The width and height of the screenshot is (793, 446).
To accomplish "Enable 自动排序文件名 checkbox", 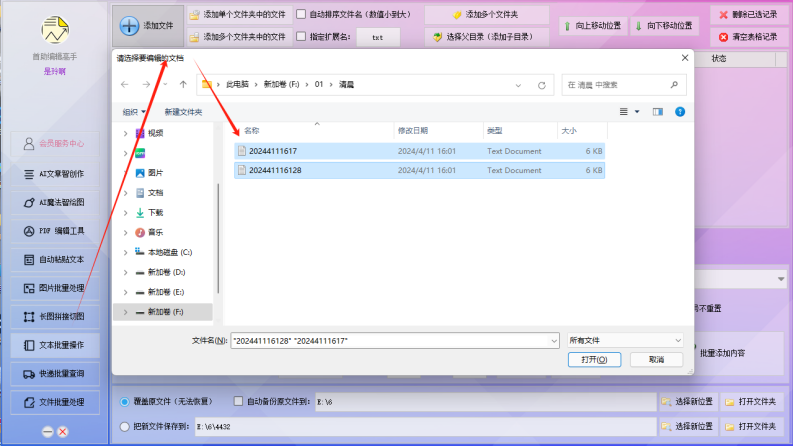I will [x=301, y=14].
